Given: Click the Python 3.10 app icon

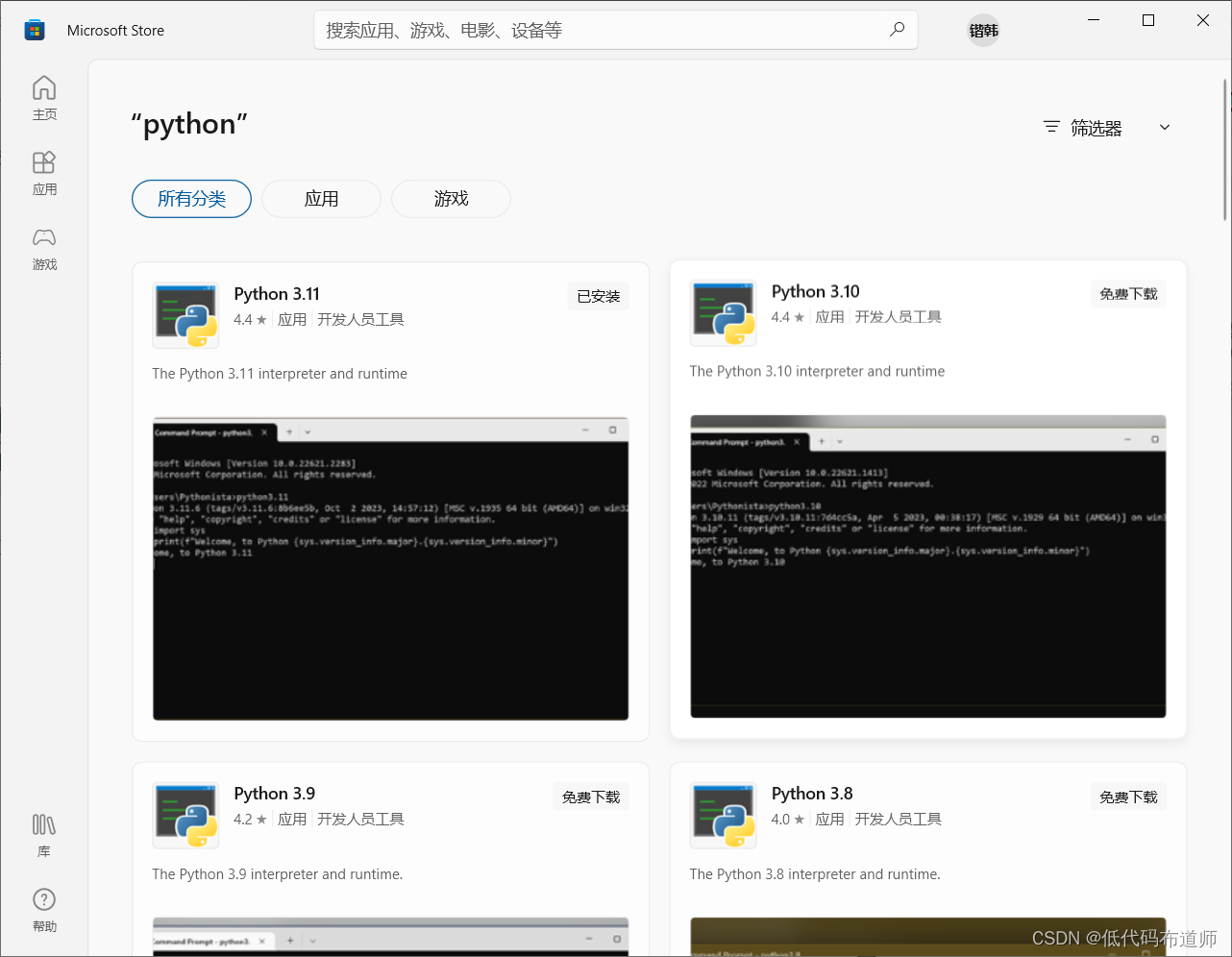Looking at the screenshot, I should (x=724, y=313).
